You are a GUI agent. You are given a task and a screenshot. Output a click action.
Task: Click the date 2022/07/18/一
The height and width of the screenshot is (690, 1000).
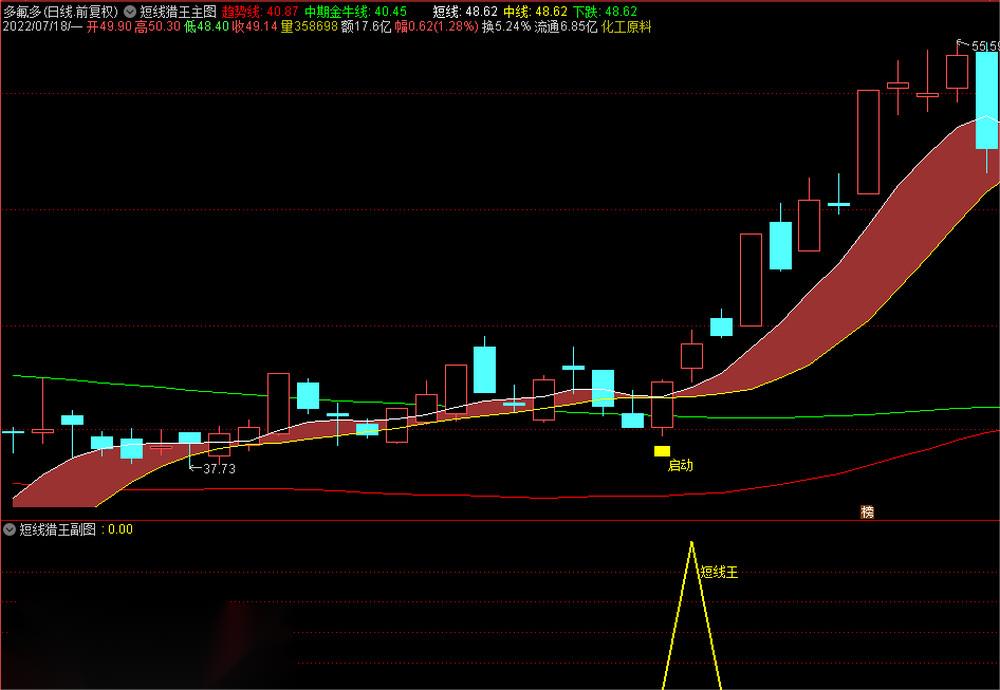tap(42, 27)
